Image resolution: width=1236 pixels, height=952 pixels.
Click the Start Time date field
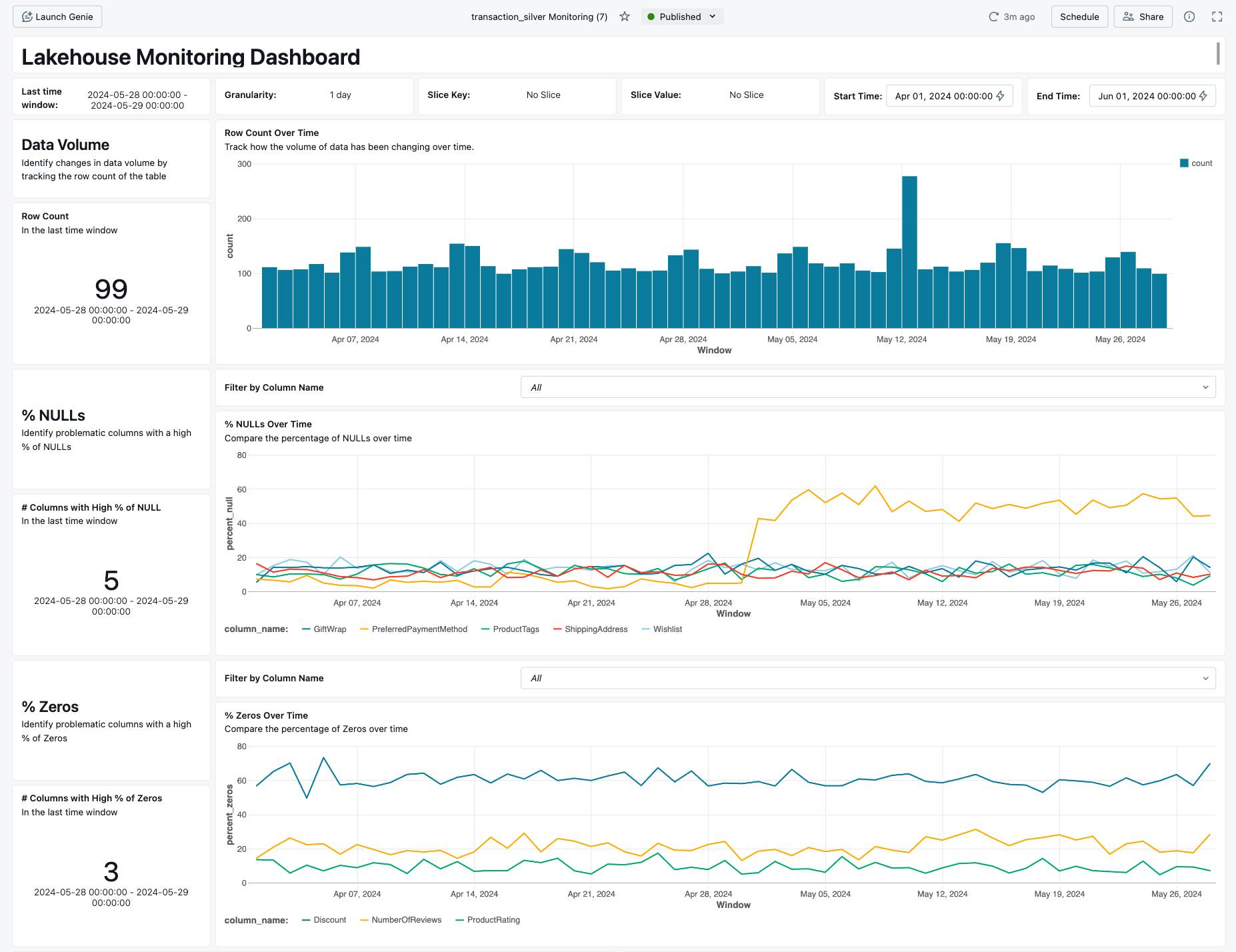(x=949, y=96)
